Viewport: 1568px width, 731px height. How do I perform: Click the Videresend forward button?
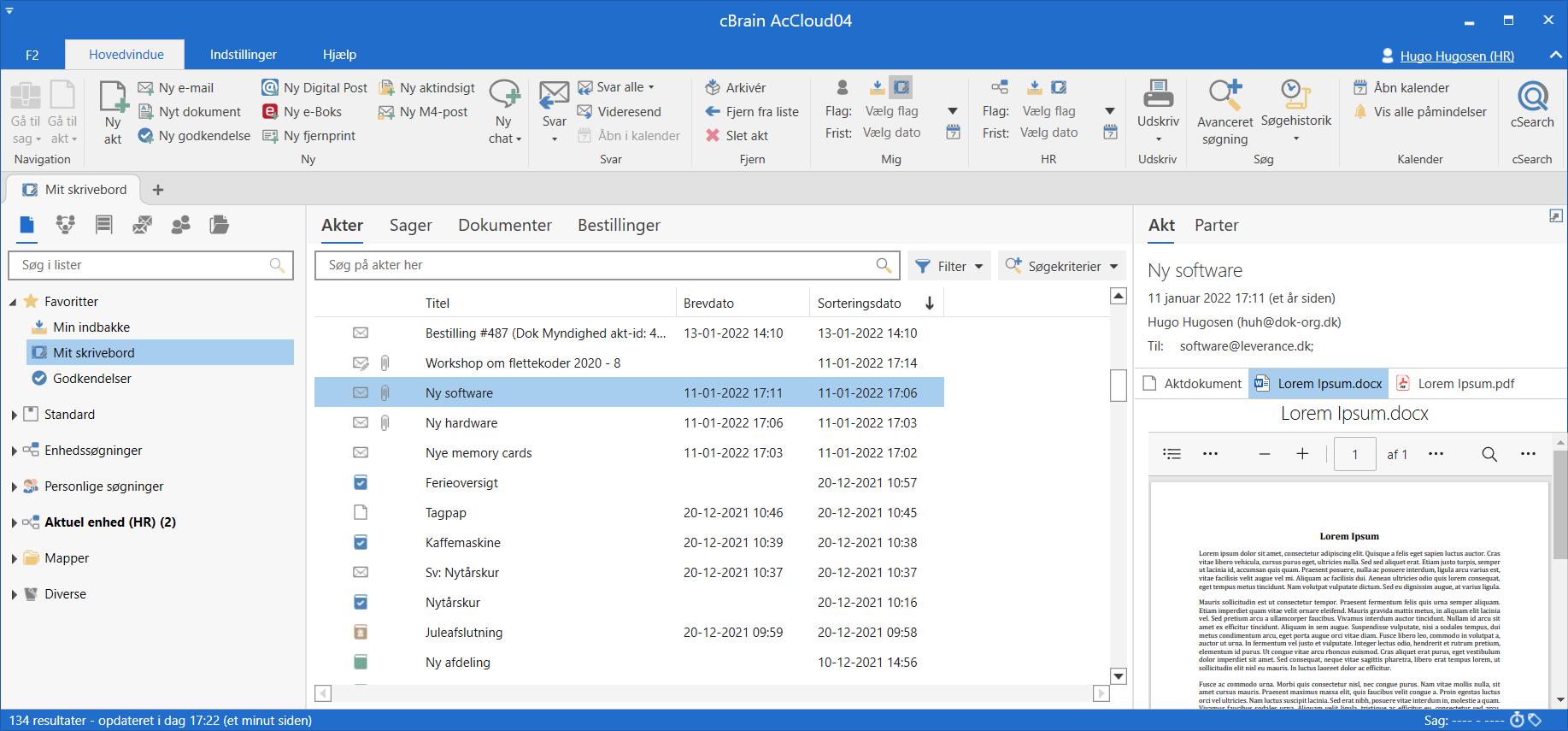pyautogui.click(x=620, y=111)
